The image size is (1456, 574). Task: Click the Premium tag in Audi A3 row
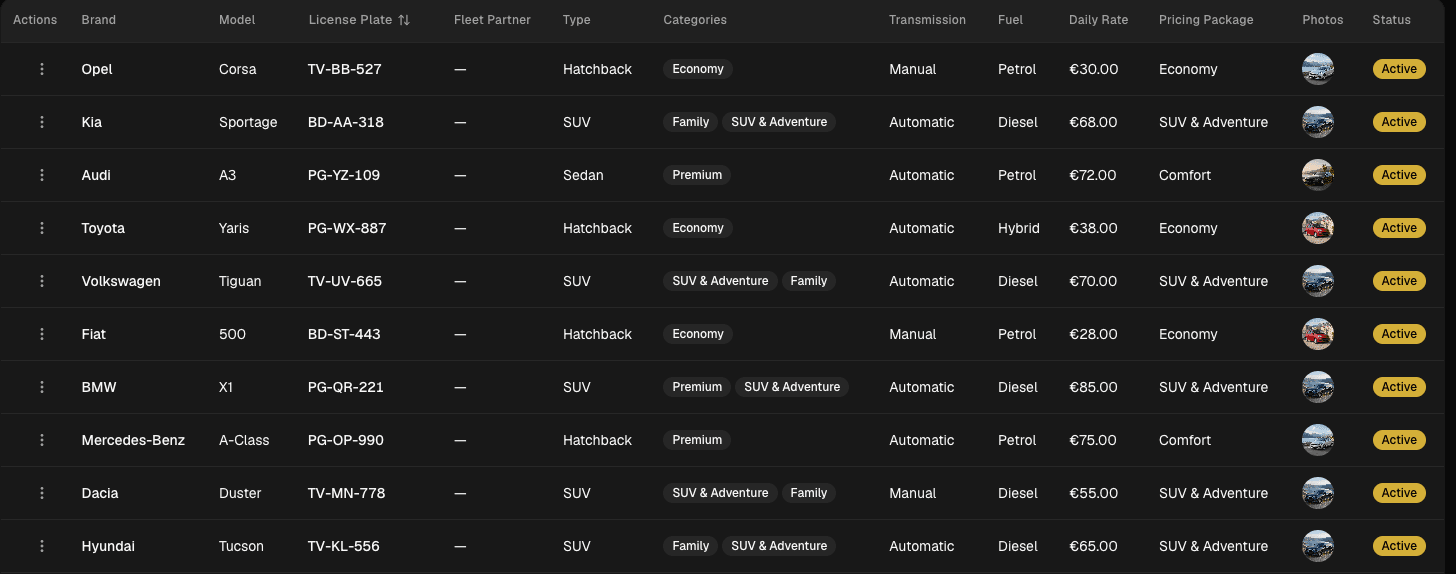(x=697, y=175)
